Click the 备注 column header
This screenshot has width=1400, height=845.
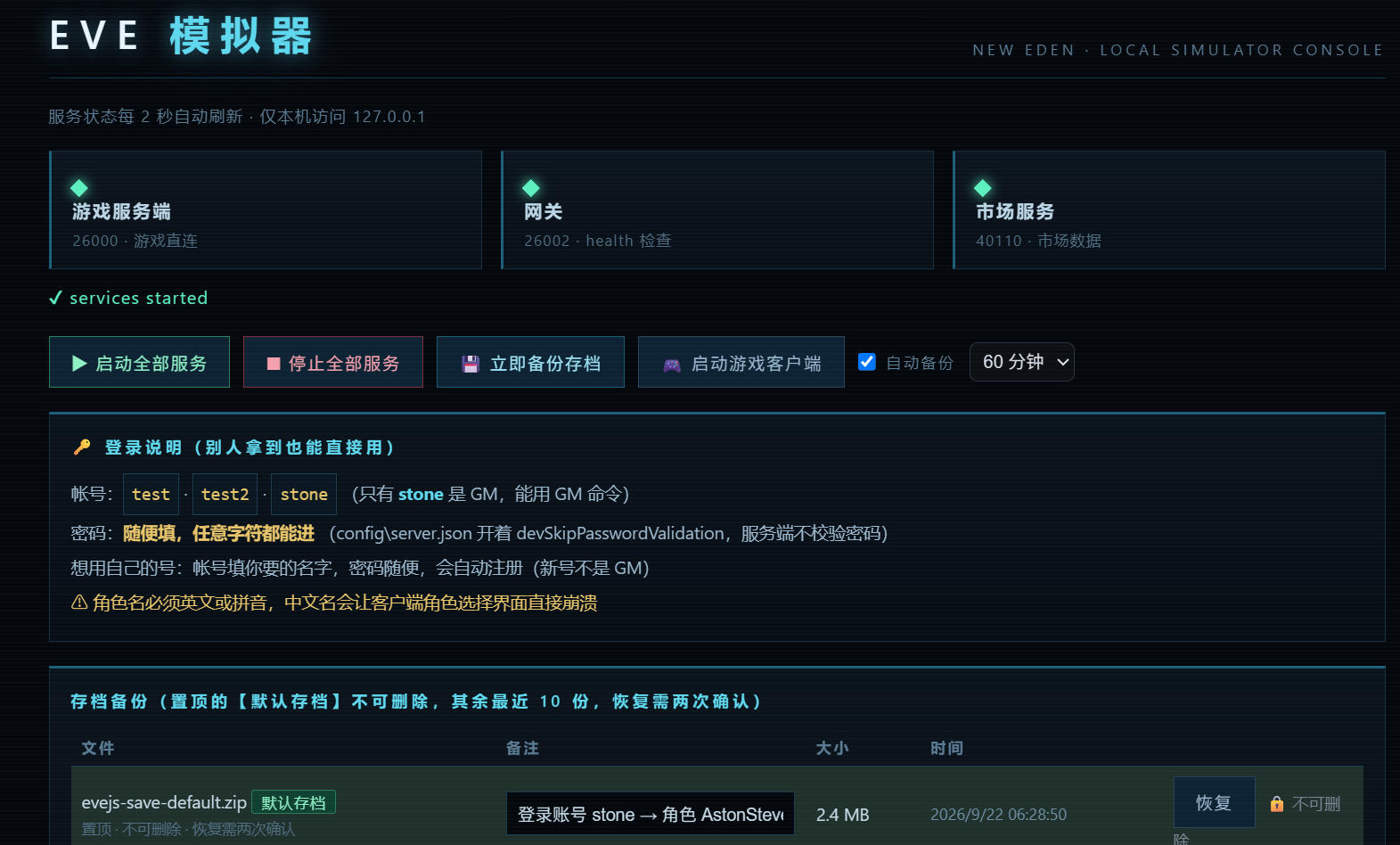[522, 748]
